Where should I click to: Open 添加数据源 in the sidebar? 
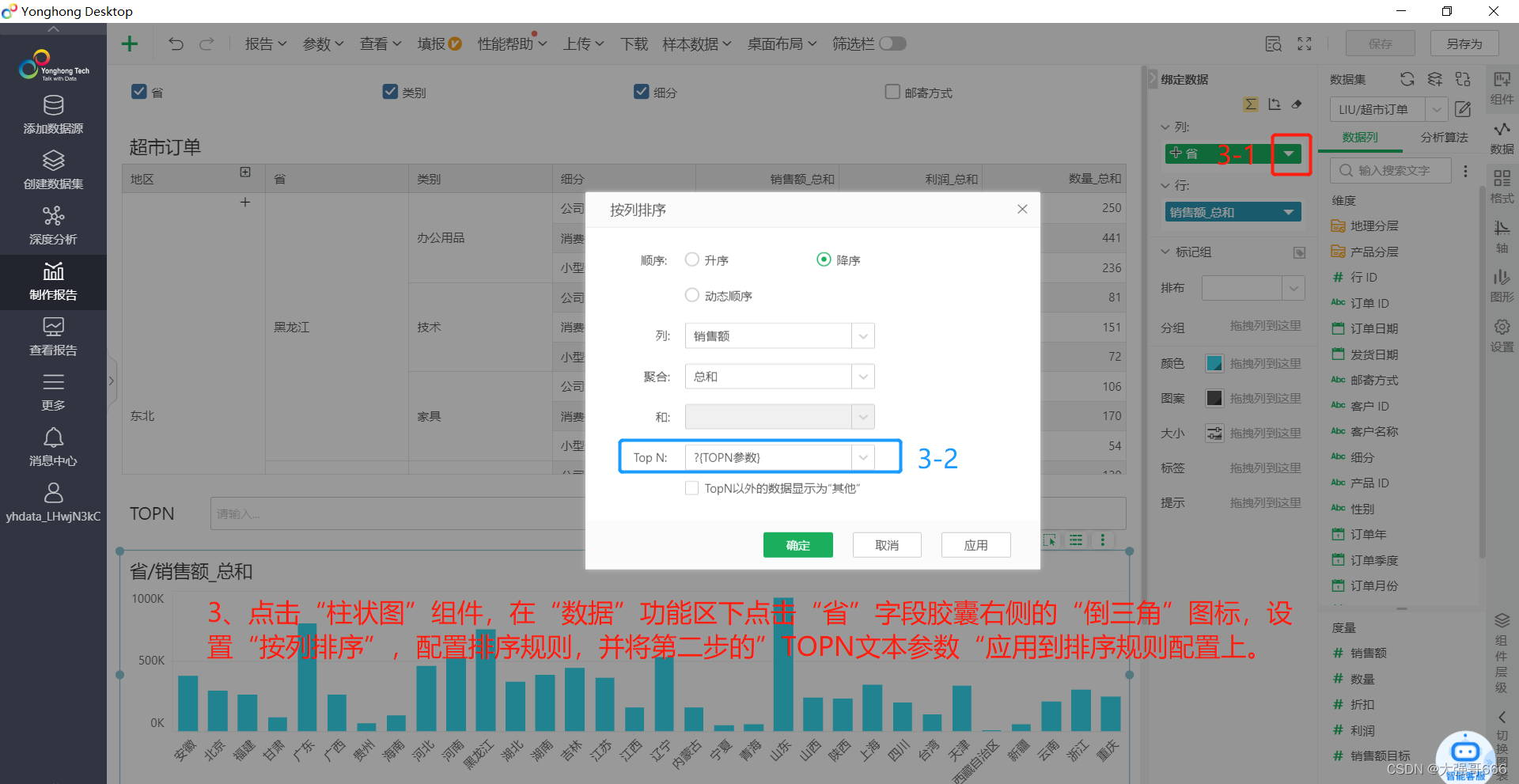[x=53, y=116]
